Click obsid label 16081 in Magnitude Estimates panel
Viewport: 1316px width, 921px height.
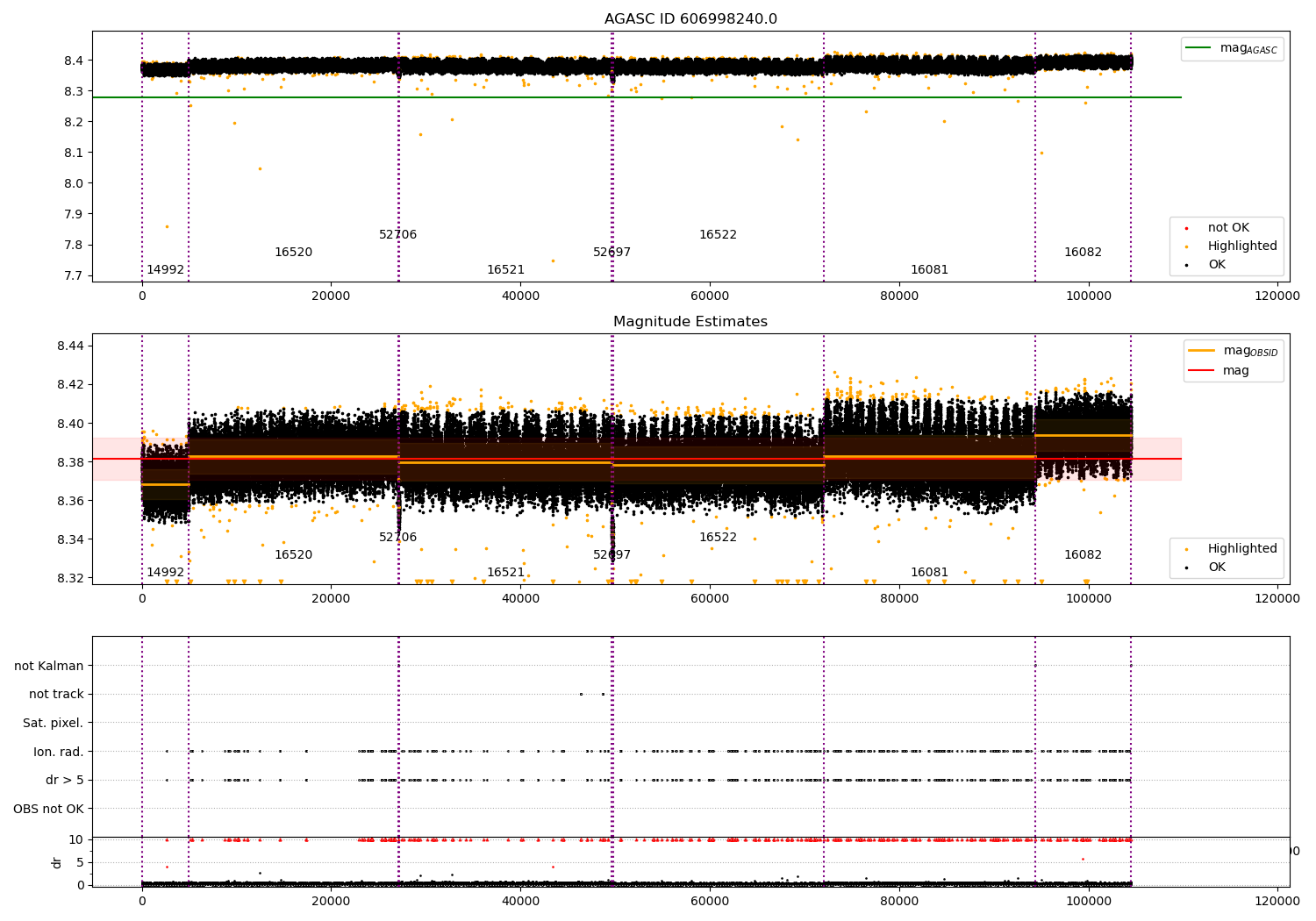click(x=929, y=573)
